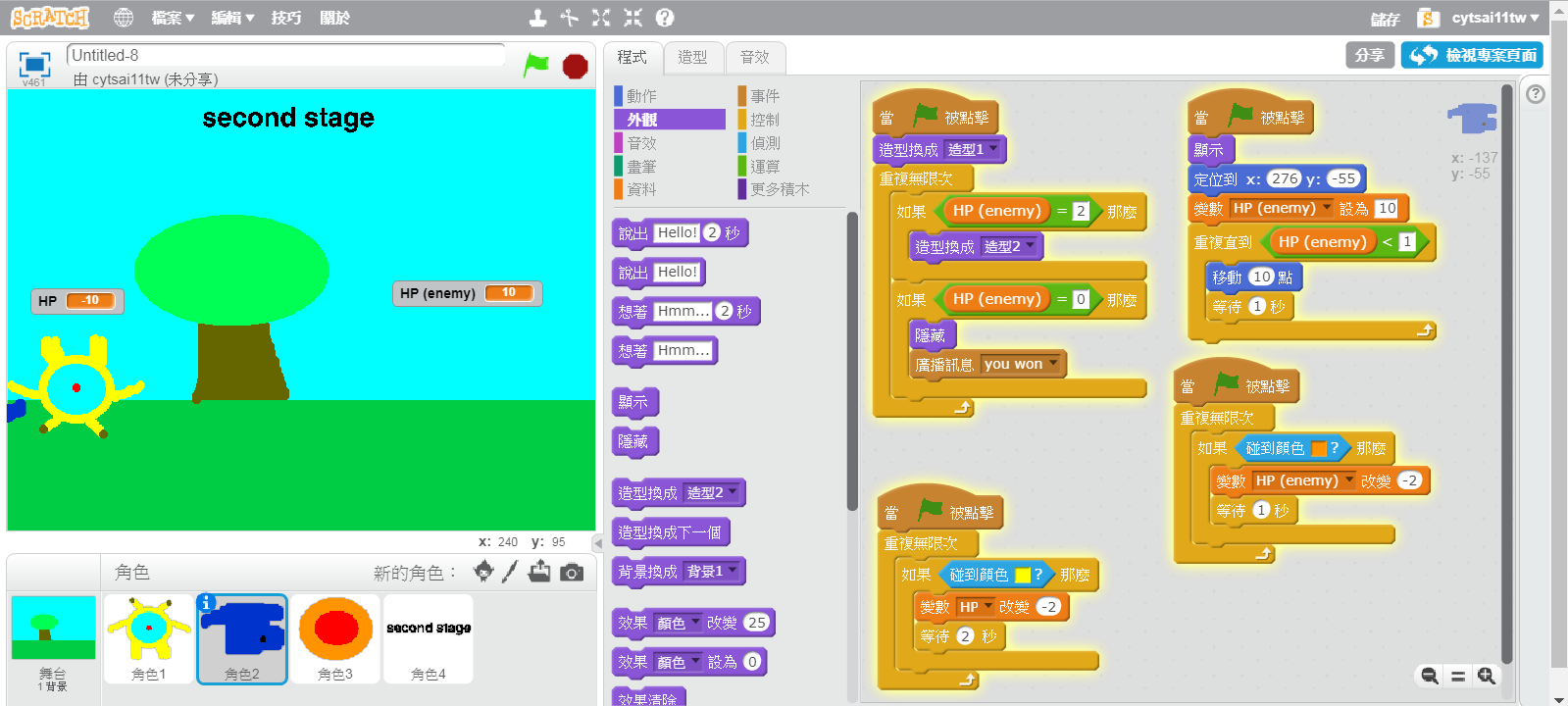This screenshot has height=706, width=1568.
Task: Paint a new sprite brush icon
Action: tap(510, 572)
